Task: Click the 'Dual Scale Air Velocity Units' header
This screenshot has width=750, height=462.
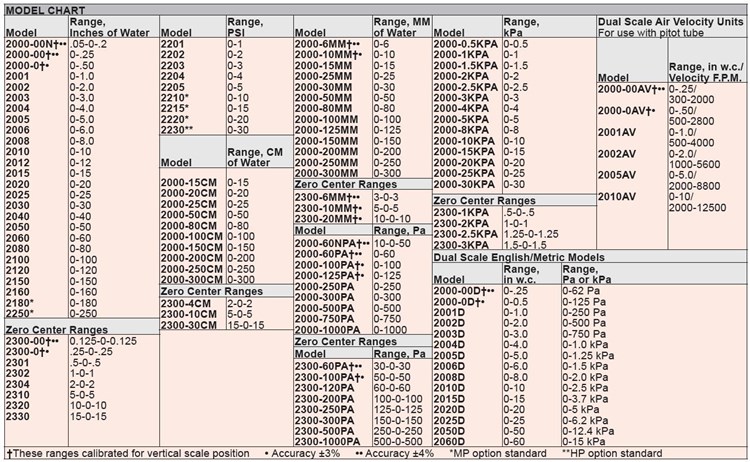Action: point(671,22)
